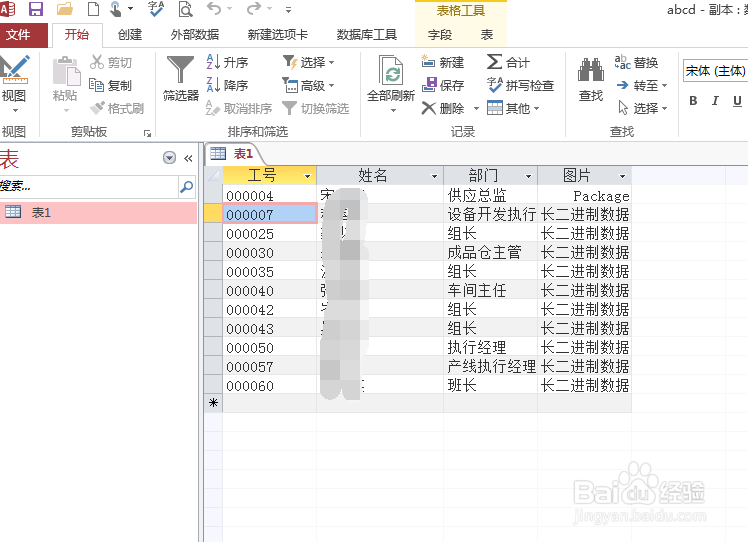Open the 转至 (Go To) dropdown
Screen dimensions: 748x542
pos(642,85)
